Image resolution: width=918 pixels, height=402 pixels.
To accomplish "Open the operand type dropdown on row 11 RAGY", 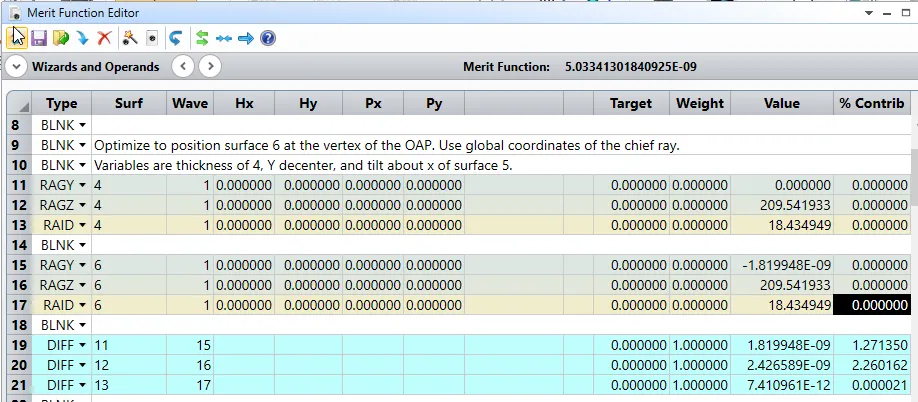I will [x=82, y=185].
